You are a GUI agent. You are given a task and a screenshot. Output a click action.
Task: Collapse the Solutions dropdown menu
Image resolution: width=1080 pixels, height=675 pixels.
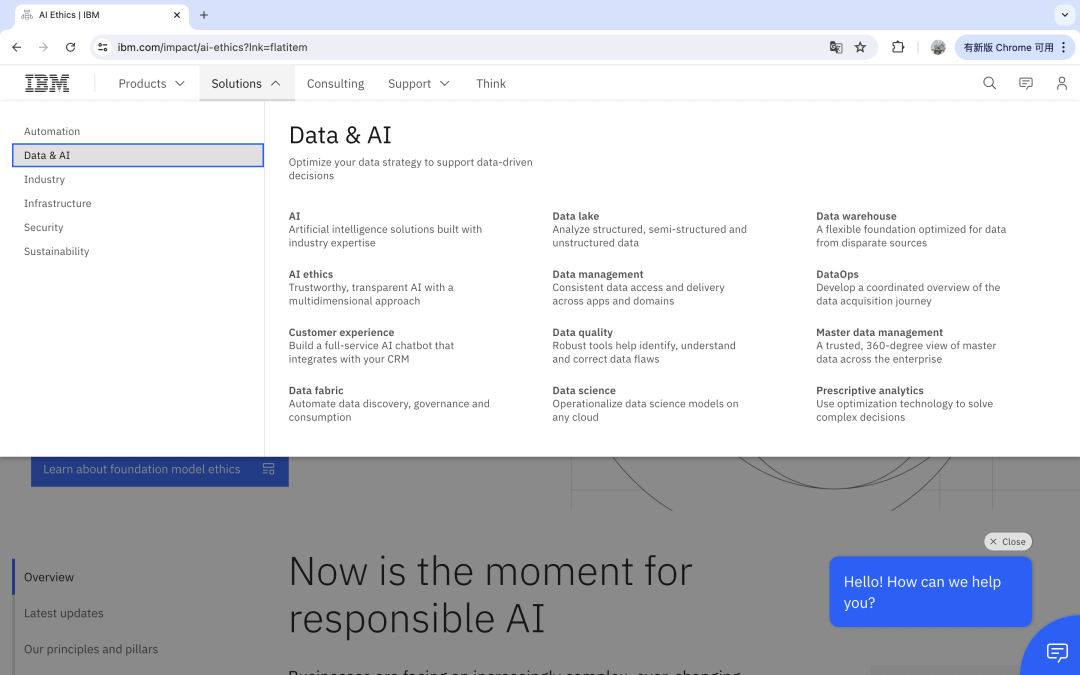(x=246, y=84)
